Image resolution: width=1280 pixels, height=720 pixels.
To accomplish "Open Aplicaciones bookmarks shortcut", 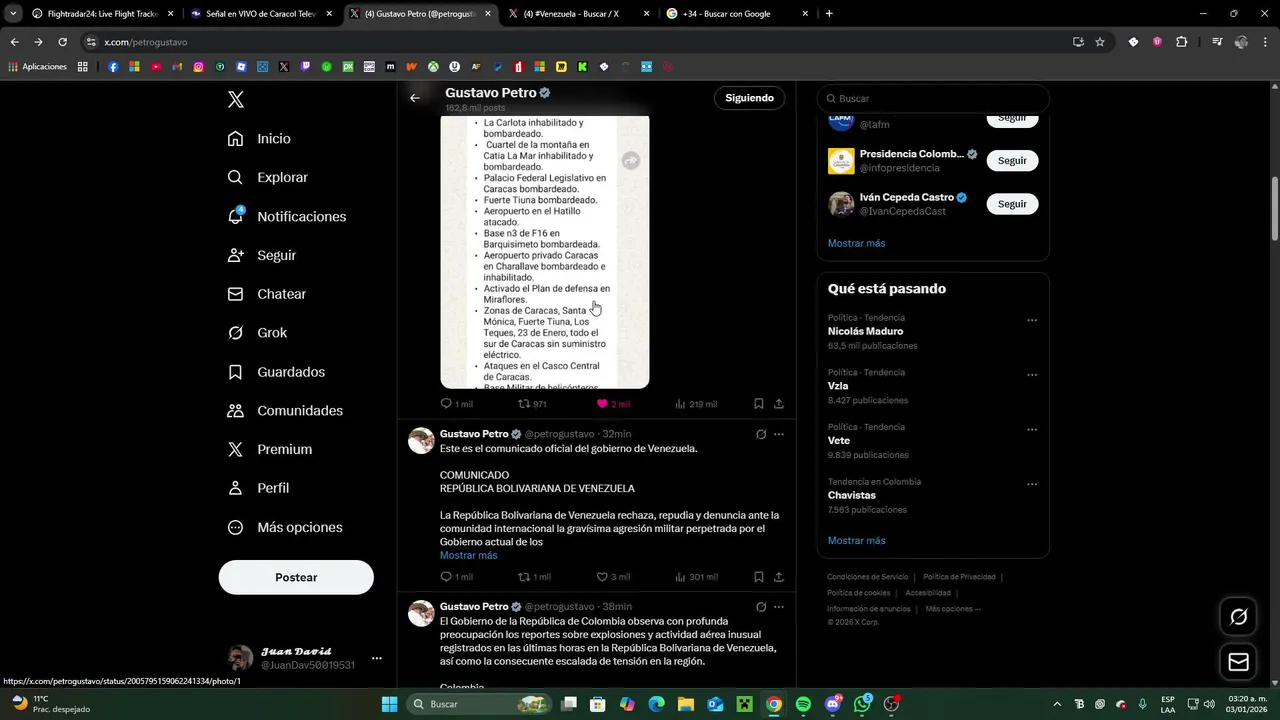I will pyautogui.click(x=37, y=67).
